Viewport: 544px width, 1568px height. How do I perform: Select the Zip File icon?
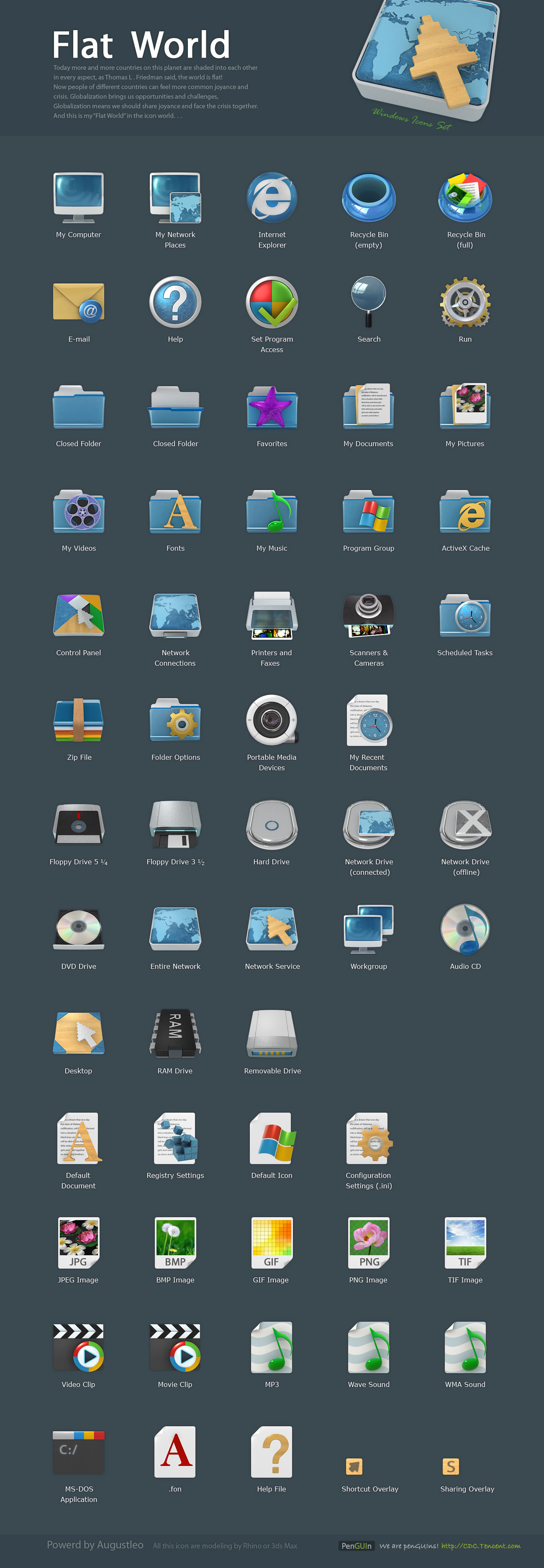79,720
